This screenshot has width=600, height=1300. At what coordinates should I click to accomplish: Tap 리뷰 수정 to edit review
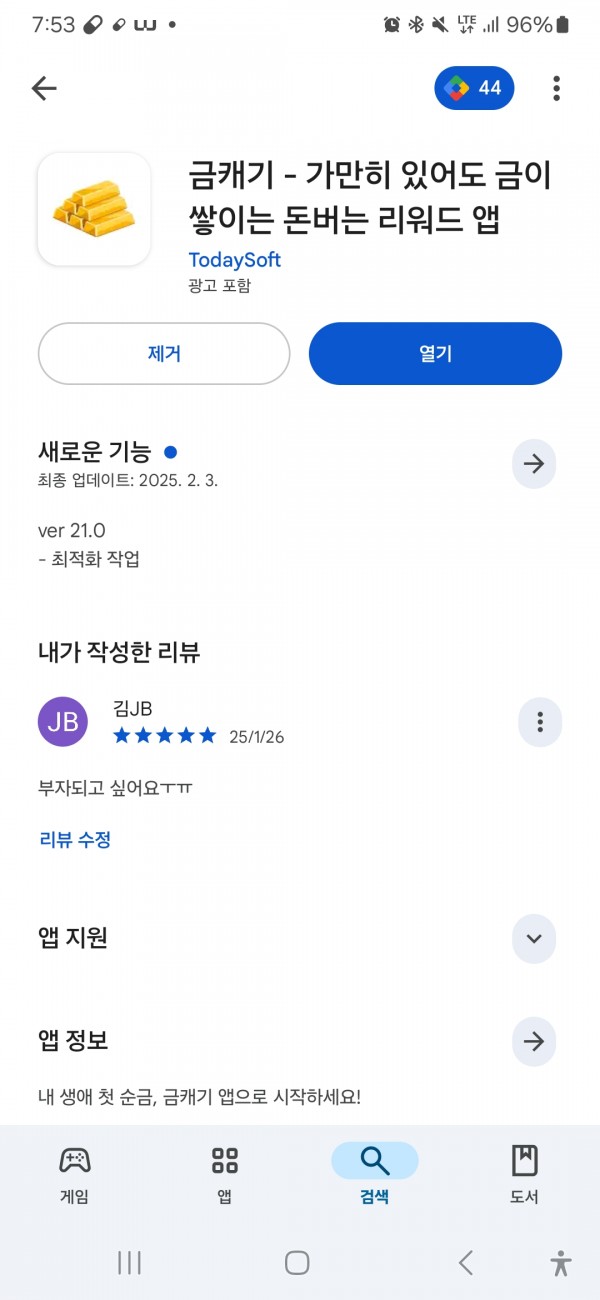[x=75, y=839]
